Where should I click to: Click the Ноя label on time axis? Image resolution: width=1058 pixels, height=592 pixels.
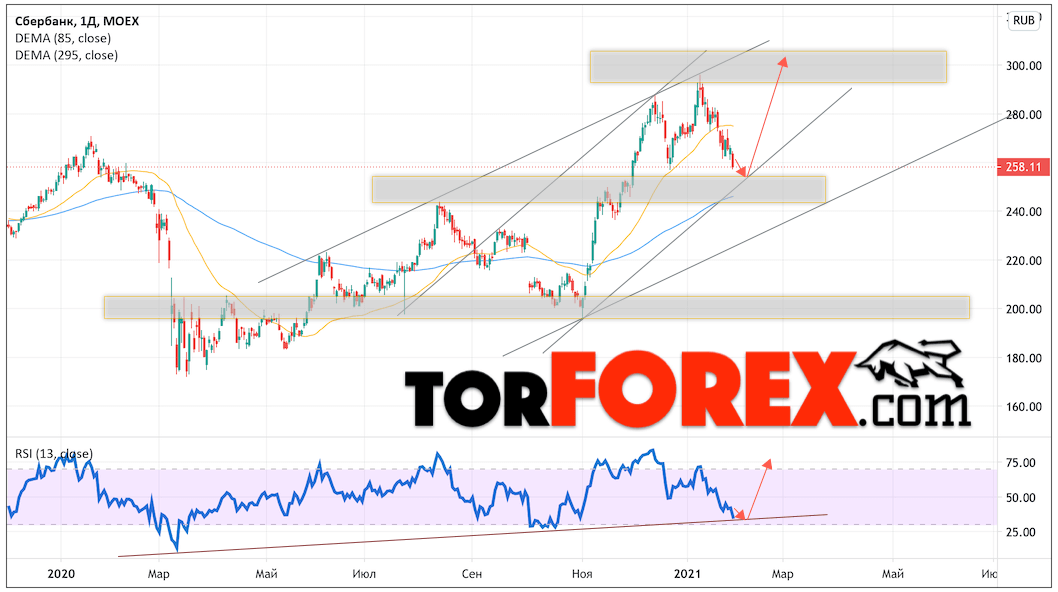(582, 574)
